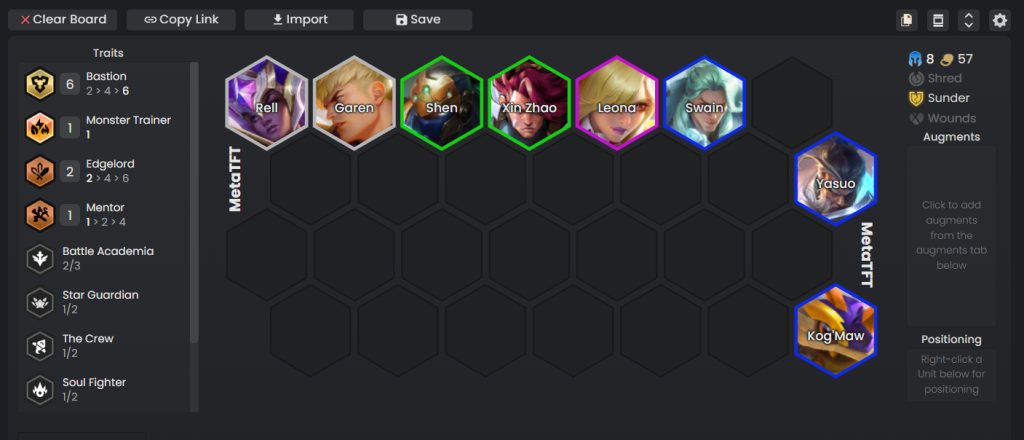This screenshot has width=1024, height=440.
Task: Click the traits panel scrollbar
Action: pyautogui.click(x=194, y=202)
